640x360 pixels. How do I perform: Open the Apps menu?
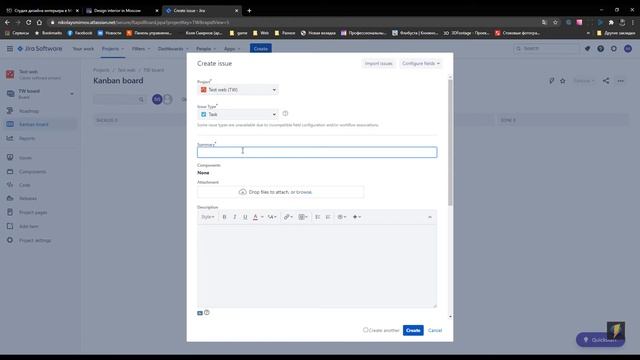232,49
